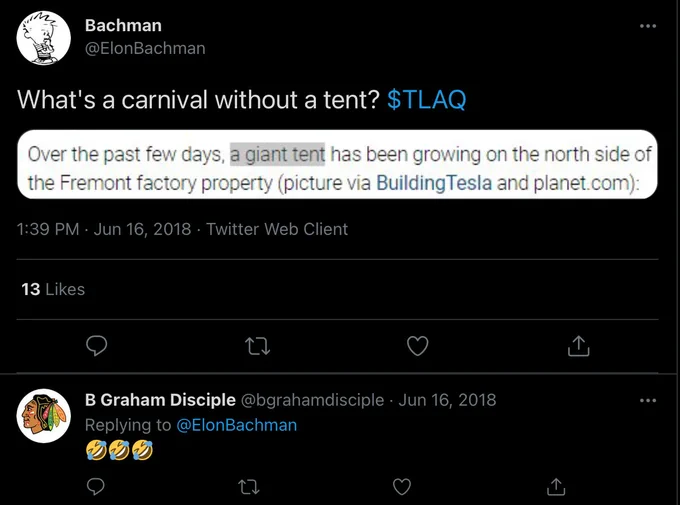Open the Bachman display name

(x=123, y=25)
